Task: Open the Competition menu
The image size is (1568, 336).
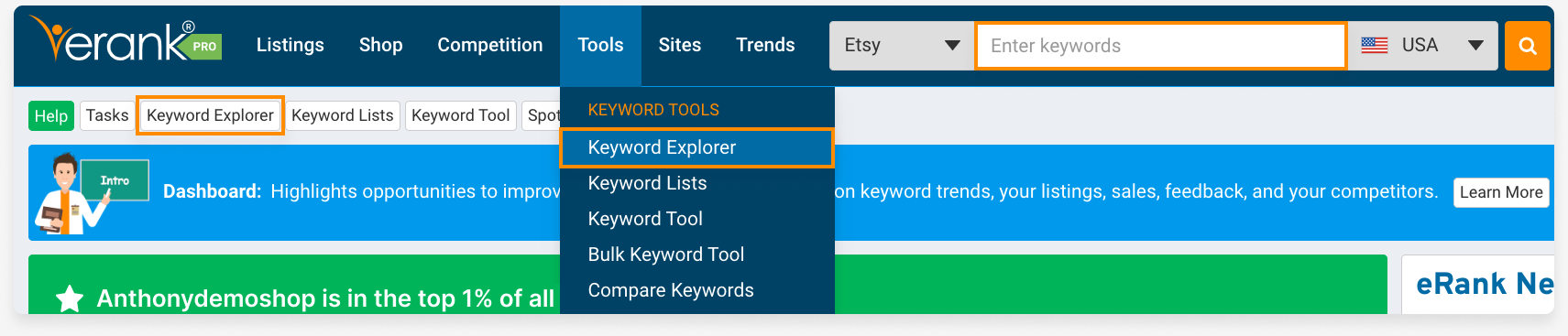Action: (490, 45)
